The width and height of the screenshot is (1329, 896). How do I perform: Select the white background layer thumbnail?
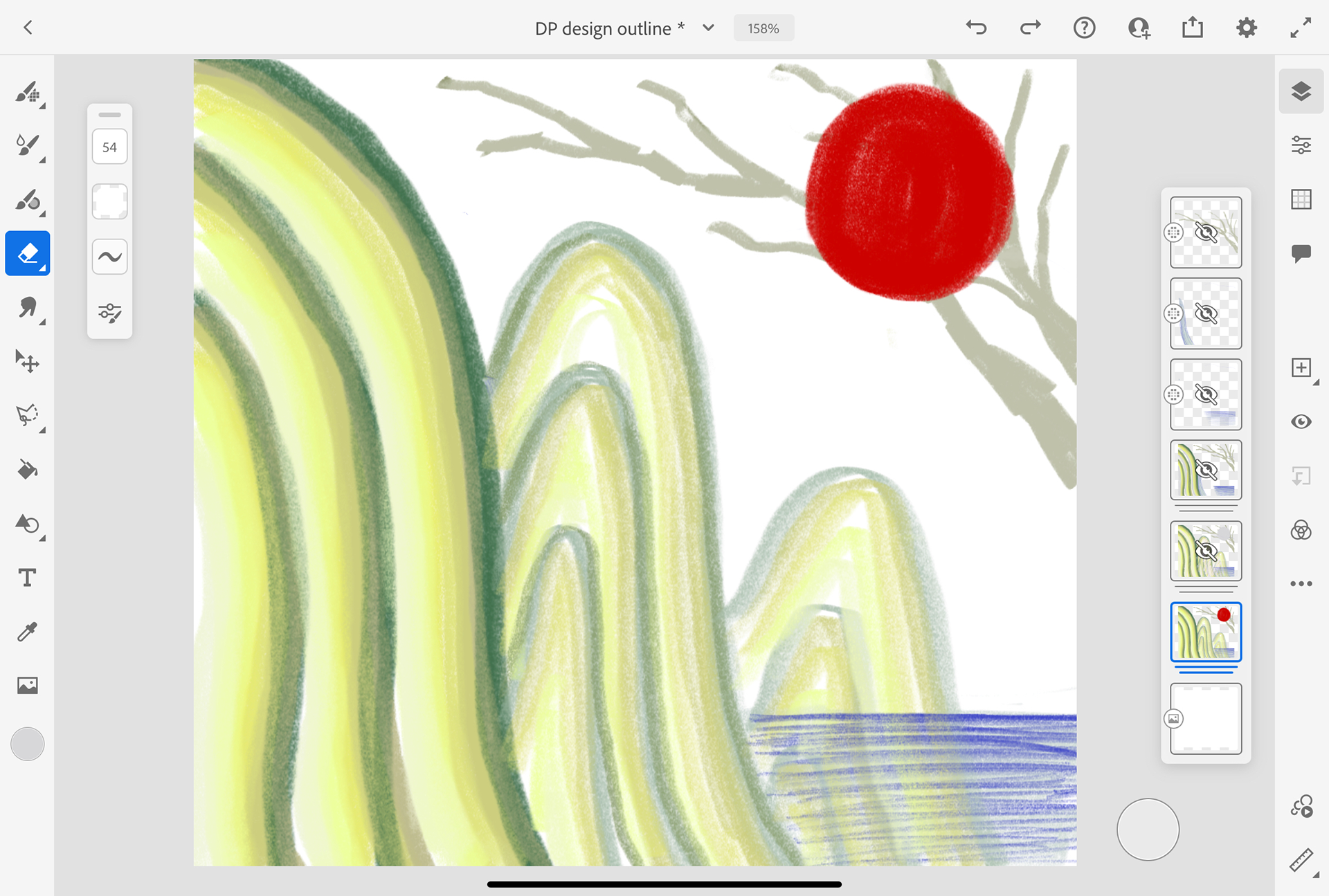[x=1206, y=719]
